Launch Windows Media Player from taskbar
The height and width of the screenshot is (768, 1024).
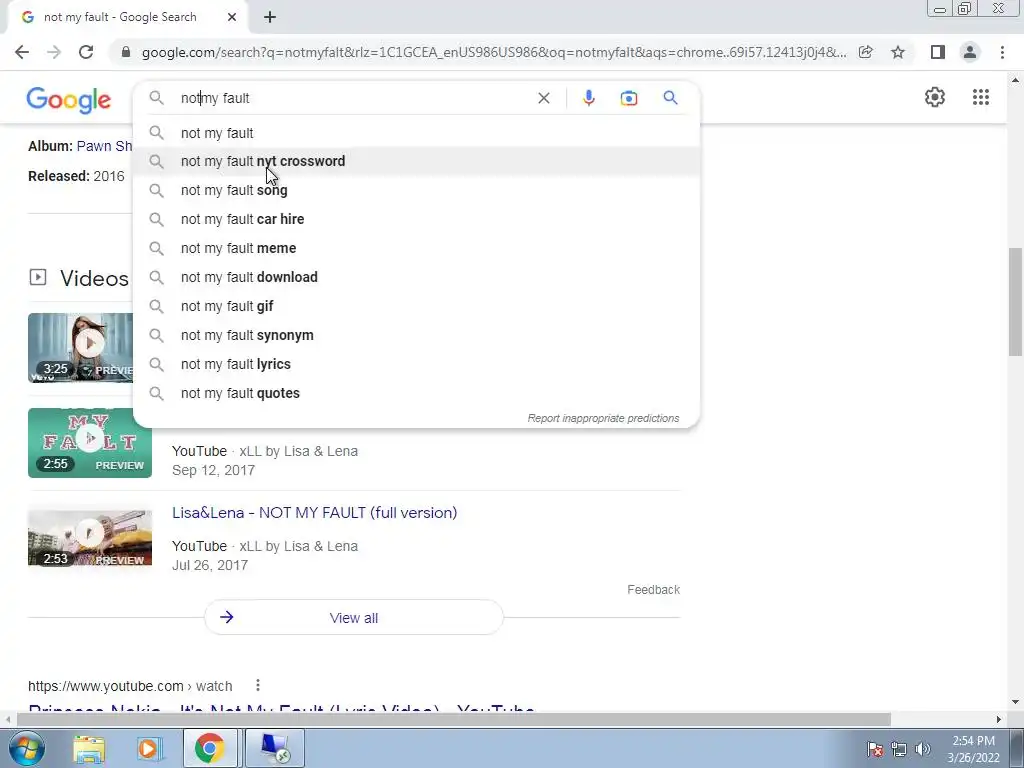point(149,748)
